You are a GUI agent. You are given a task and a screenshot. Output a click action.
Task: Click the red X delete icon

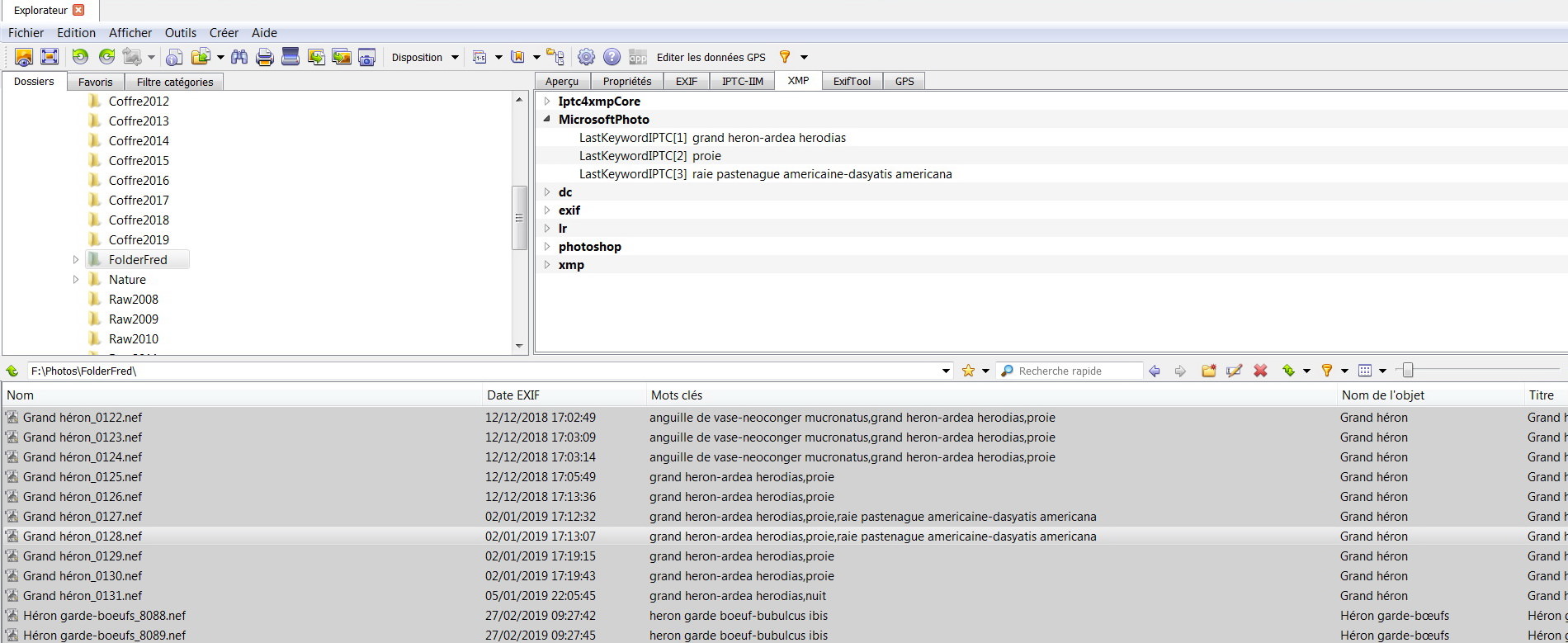[1260, 371]
